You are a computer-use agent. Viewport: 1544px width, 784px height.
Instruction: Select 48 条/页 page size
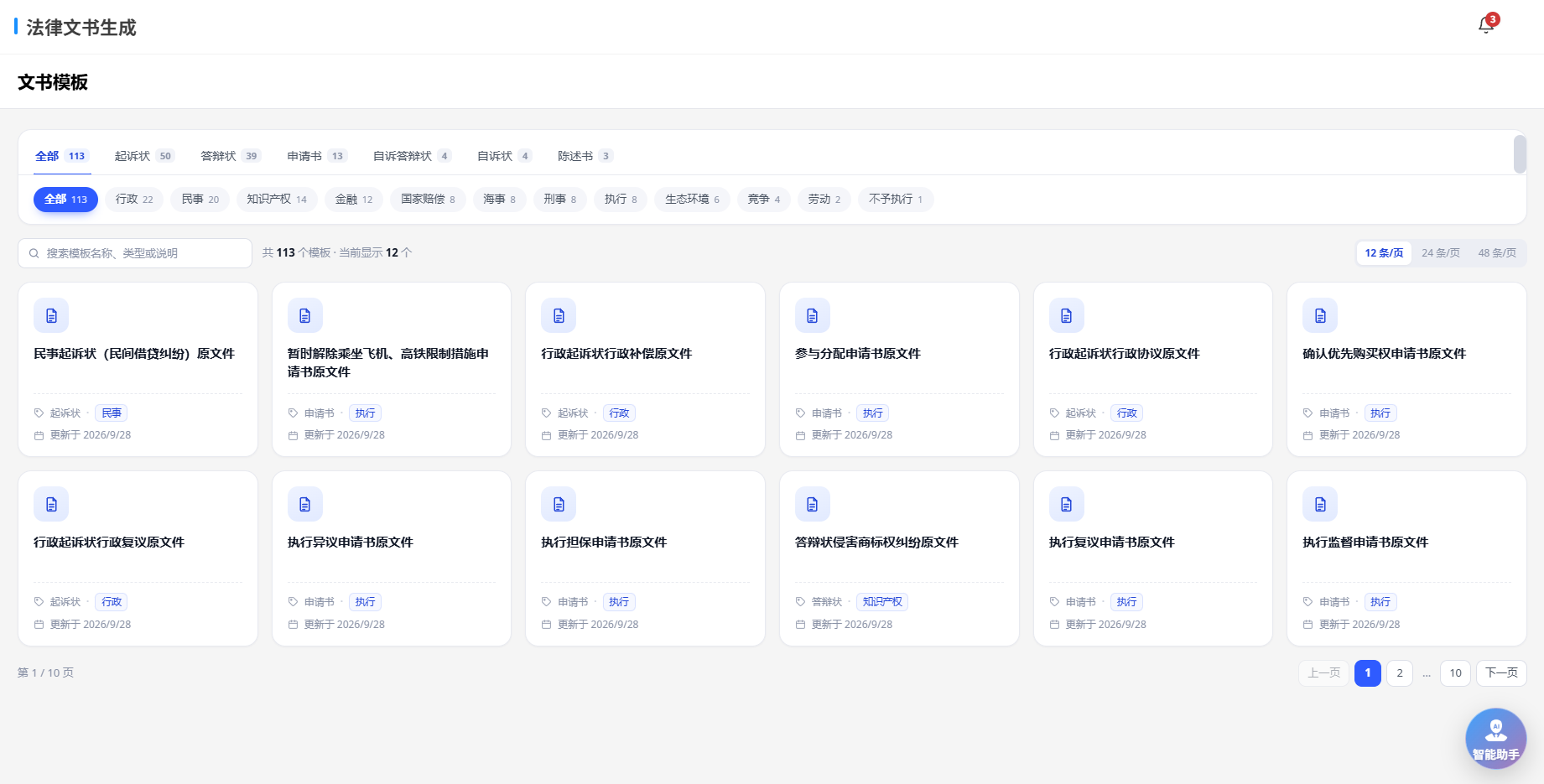[1497, 253]
